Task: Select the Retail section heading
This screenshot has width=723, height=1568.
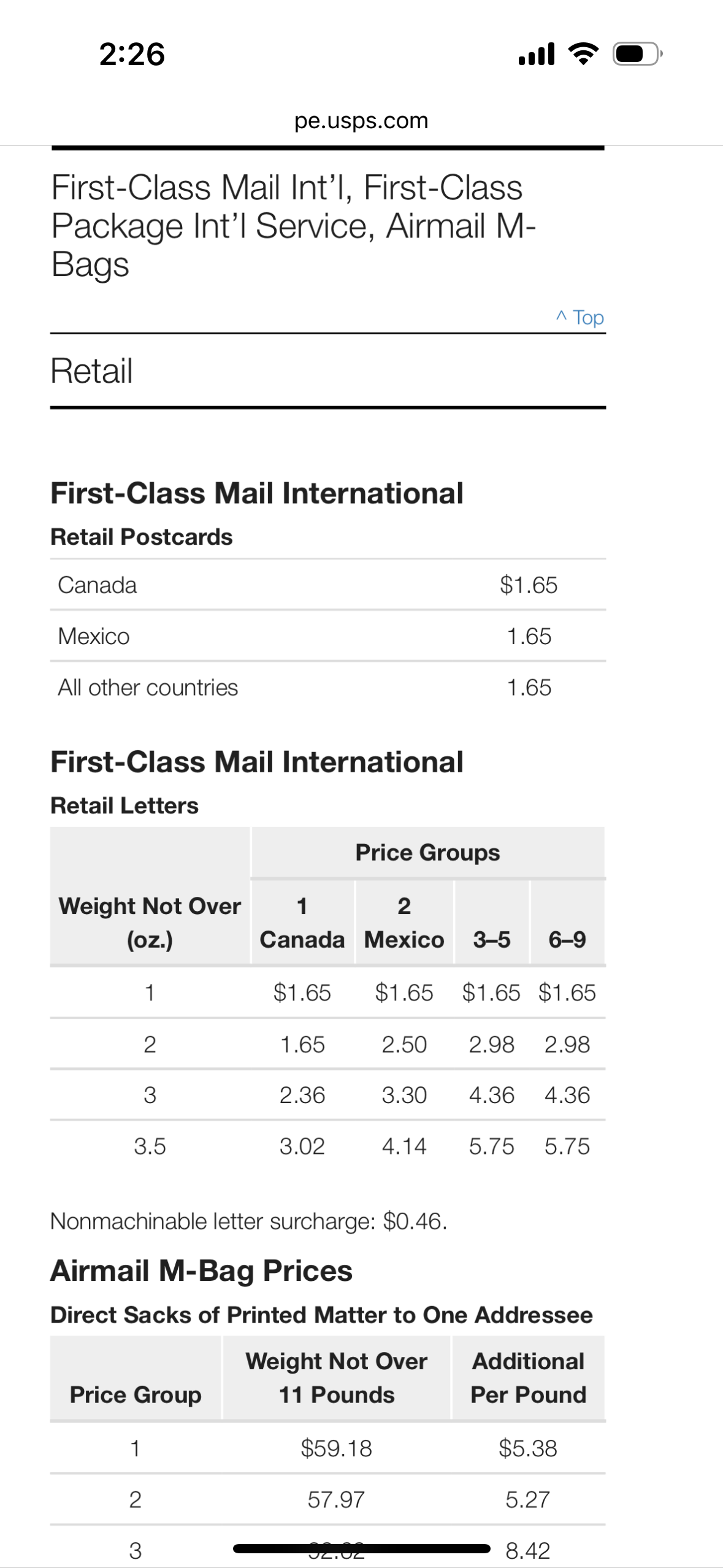Action: coord(91,371)
